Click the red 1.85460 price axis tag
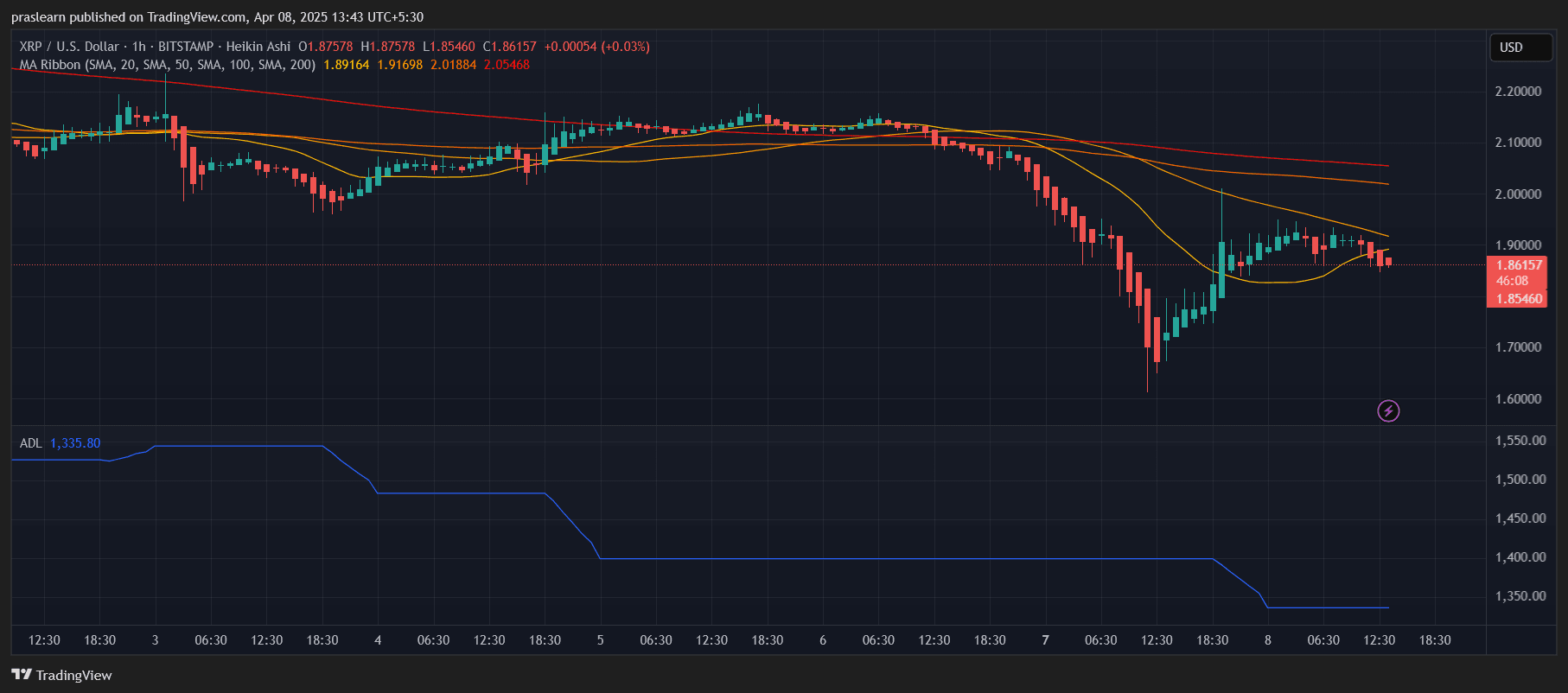 coord(1520,299)
